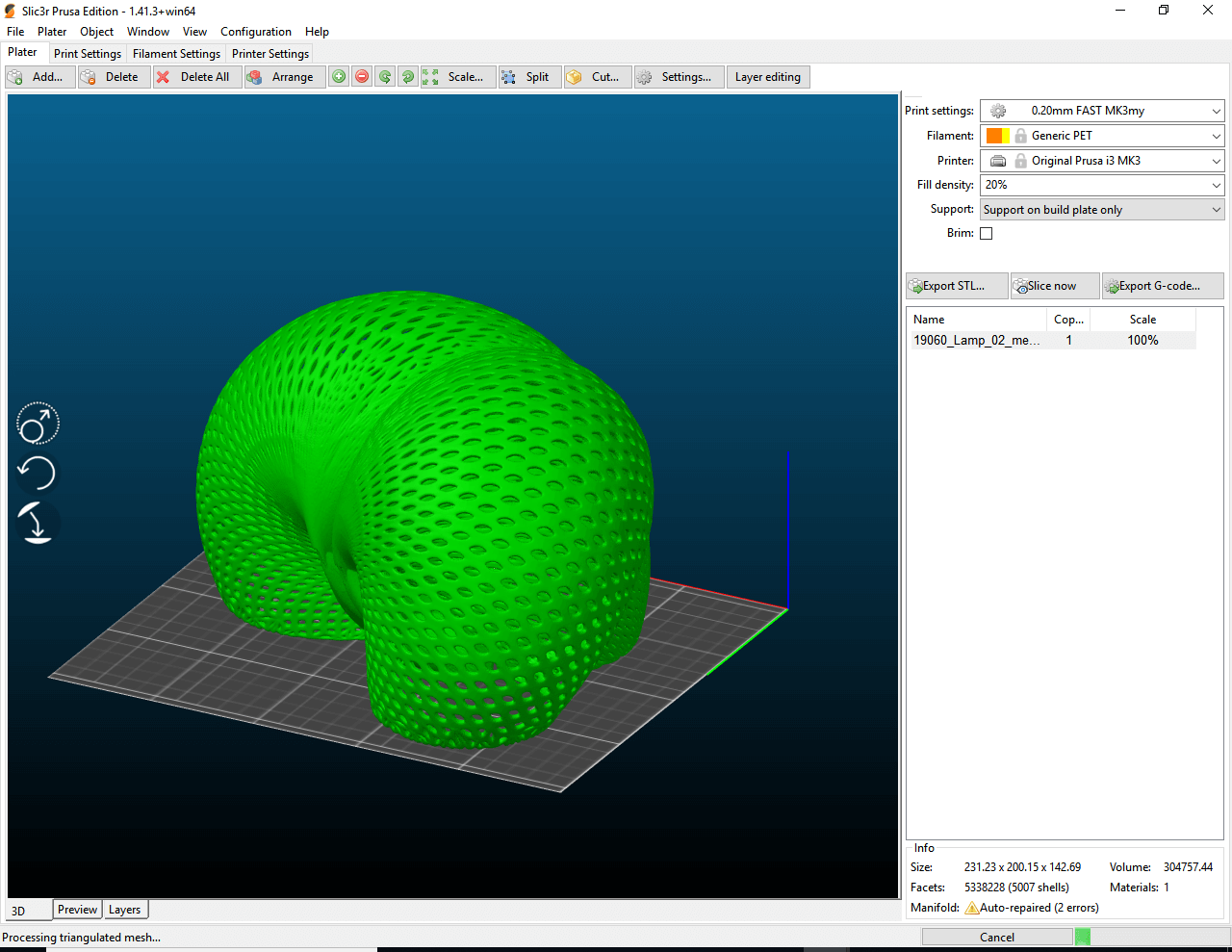The height and width of the screenshot is (952, 1232).
Task: Rotate the object 45° clockwise via toolbar
Action: coord(408,77)
